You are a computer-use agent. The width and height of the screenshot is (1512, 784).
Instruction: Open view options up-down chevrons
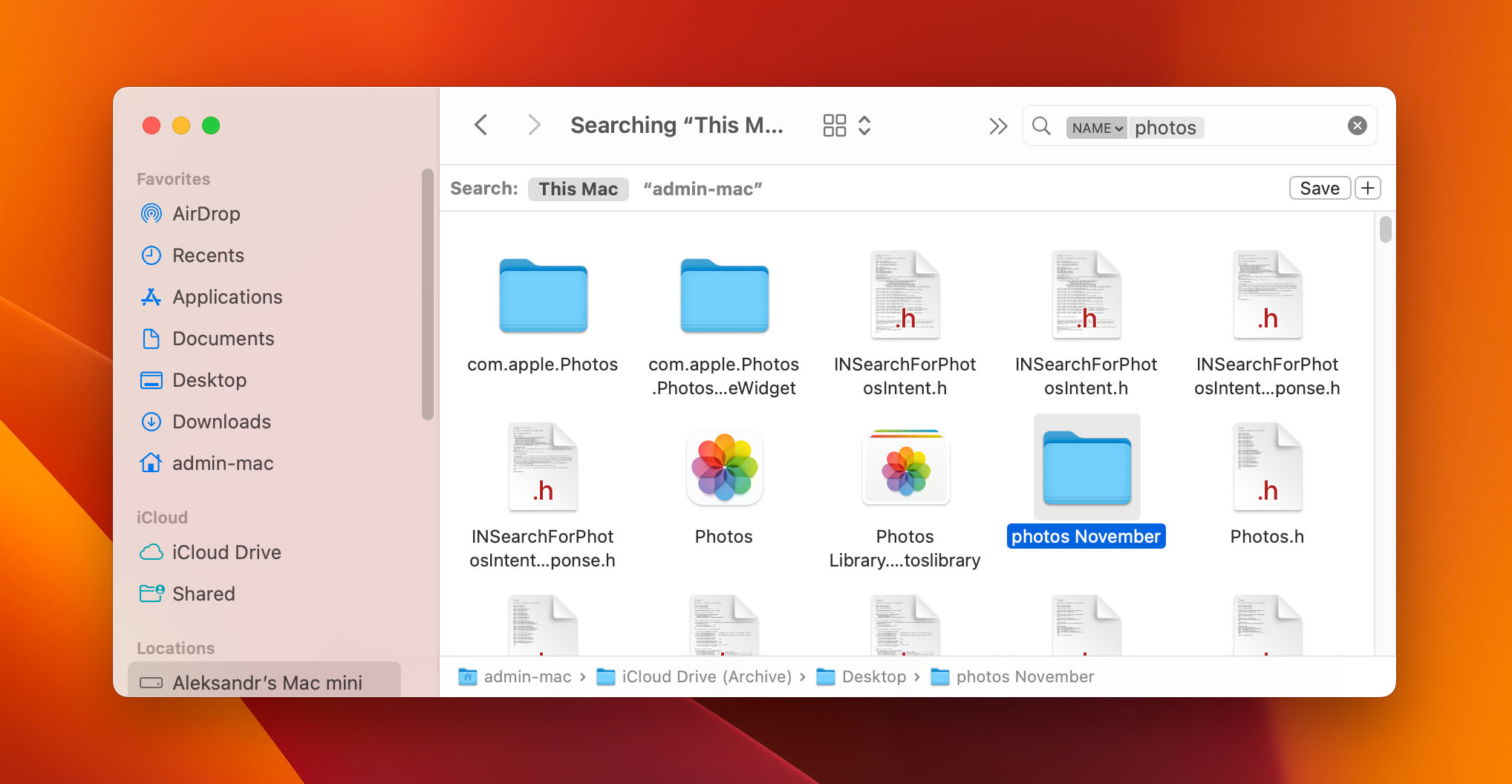click(864, 125)
